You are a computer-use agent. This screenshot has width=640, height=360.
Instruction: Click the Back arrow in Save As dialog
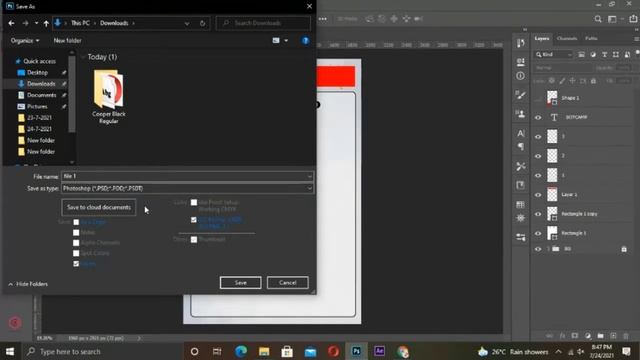(11, 23)
